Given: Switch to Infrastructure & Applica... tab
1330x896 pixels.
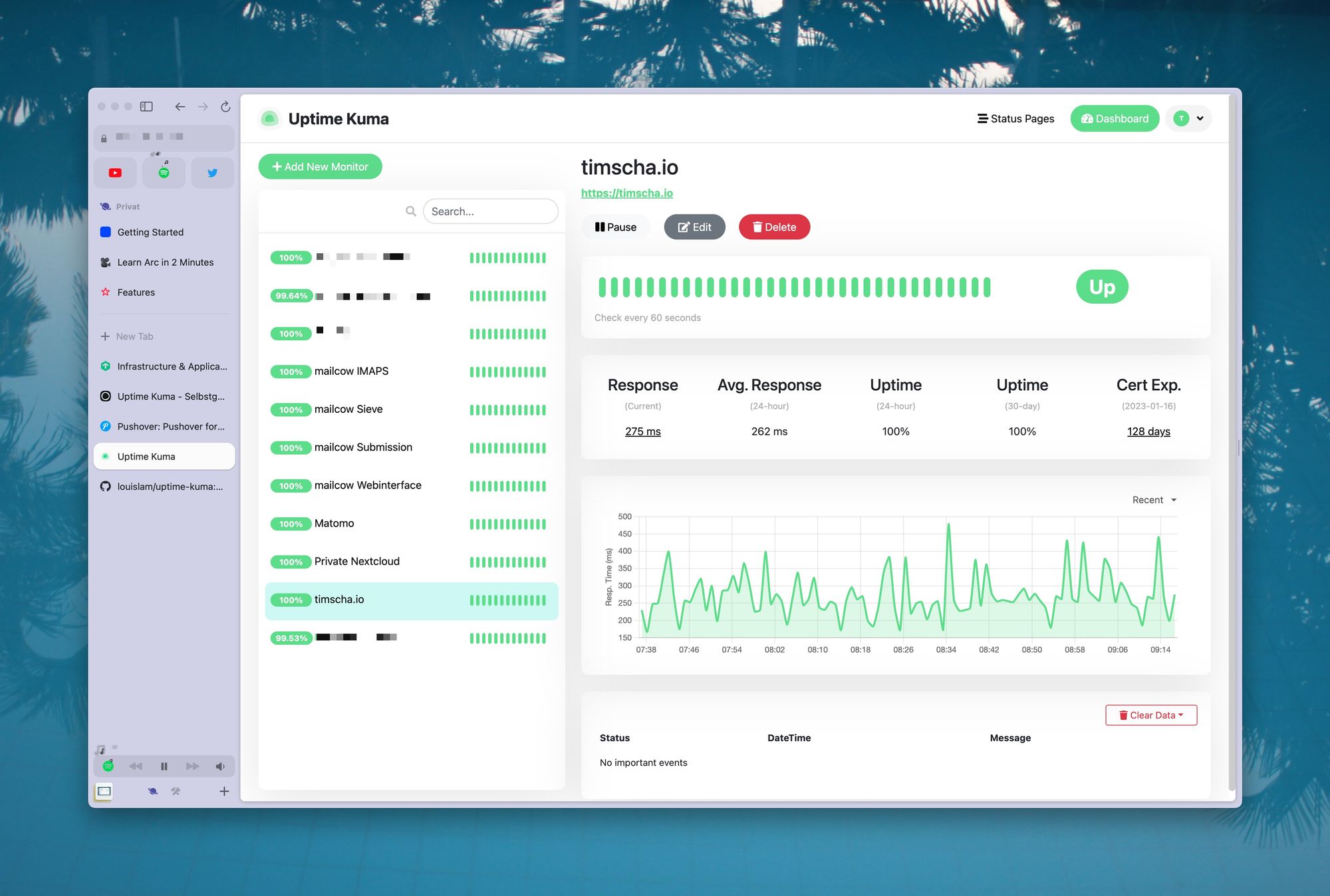Looking at the screenshot, I should (164, 366).
